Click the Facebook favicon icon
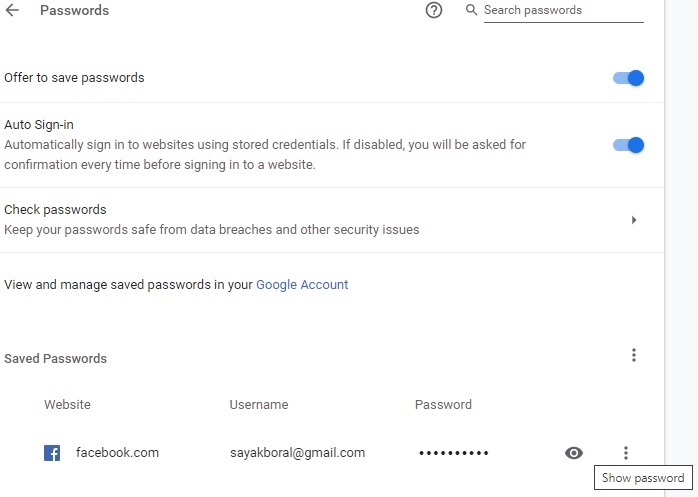 52,453
